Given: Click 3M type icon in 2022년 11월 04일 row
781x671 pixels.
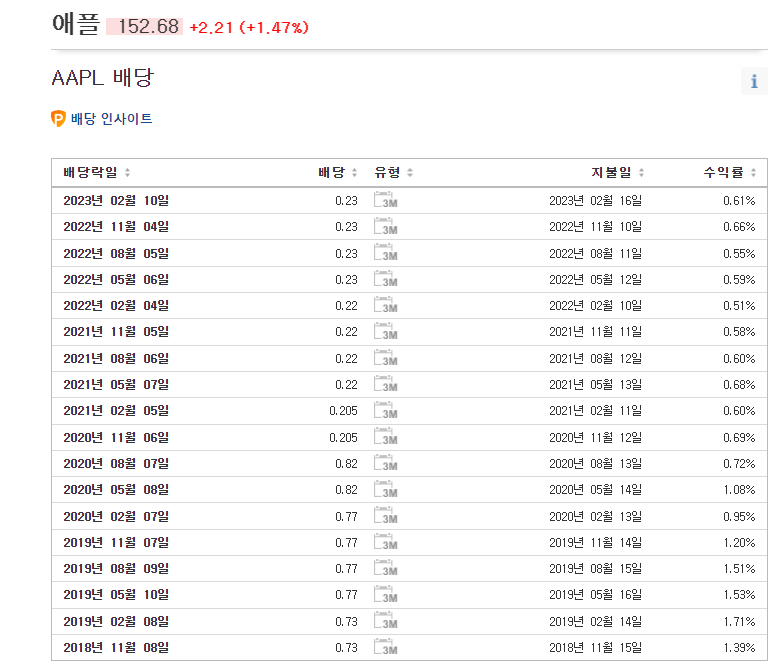Looking at the screenshot, I should coord(386,226).
